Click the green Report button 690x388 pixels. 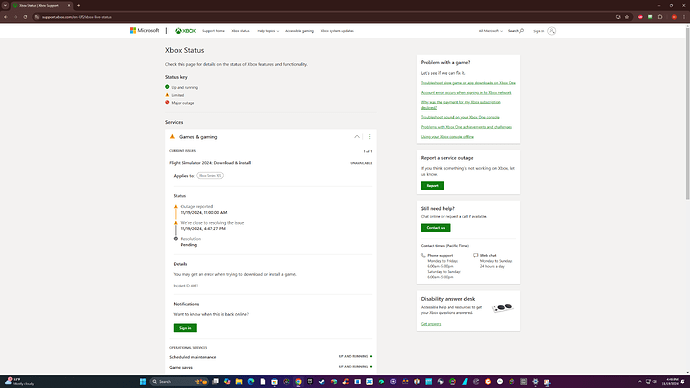432,186
